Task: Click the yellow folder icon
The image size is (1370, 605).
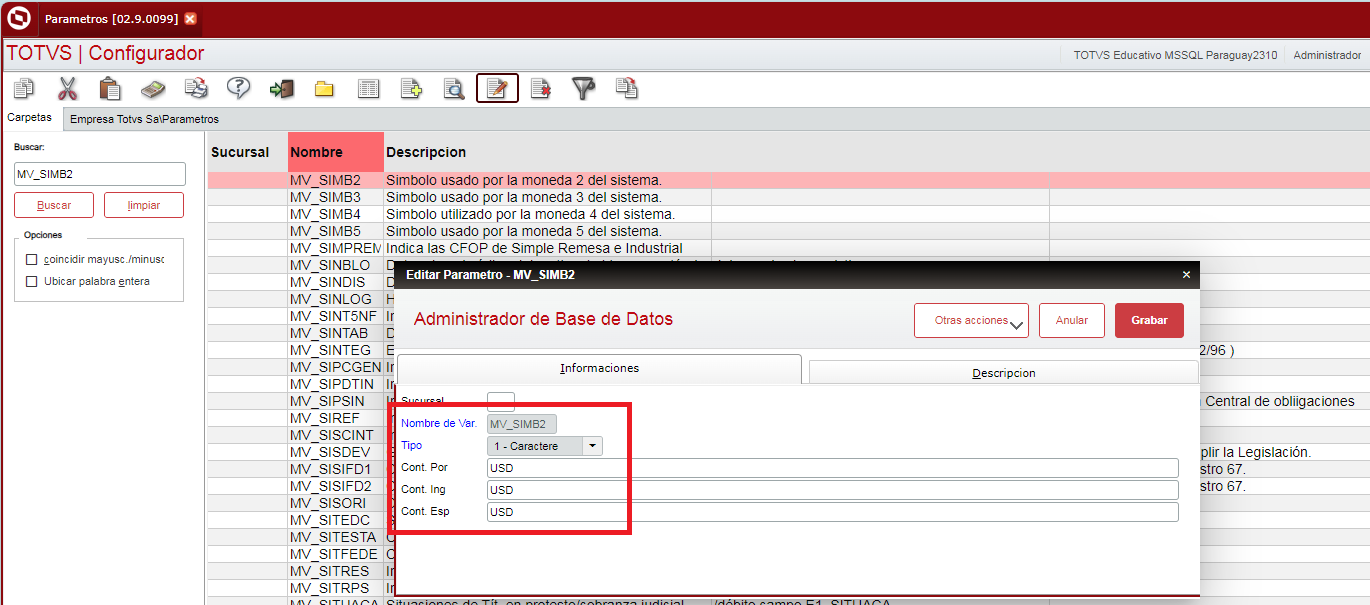Action: tap(324, 89)
